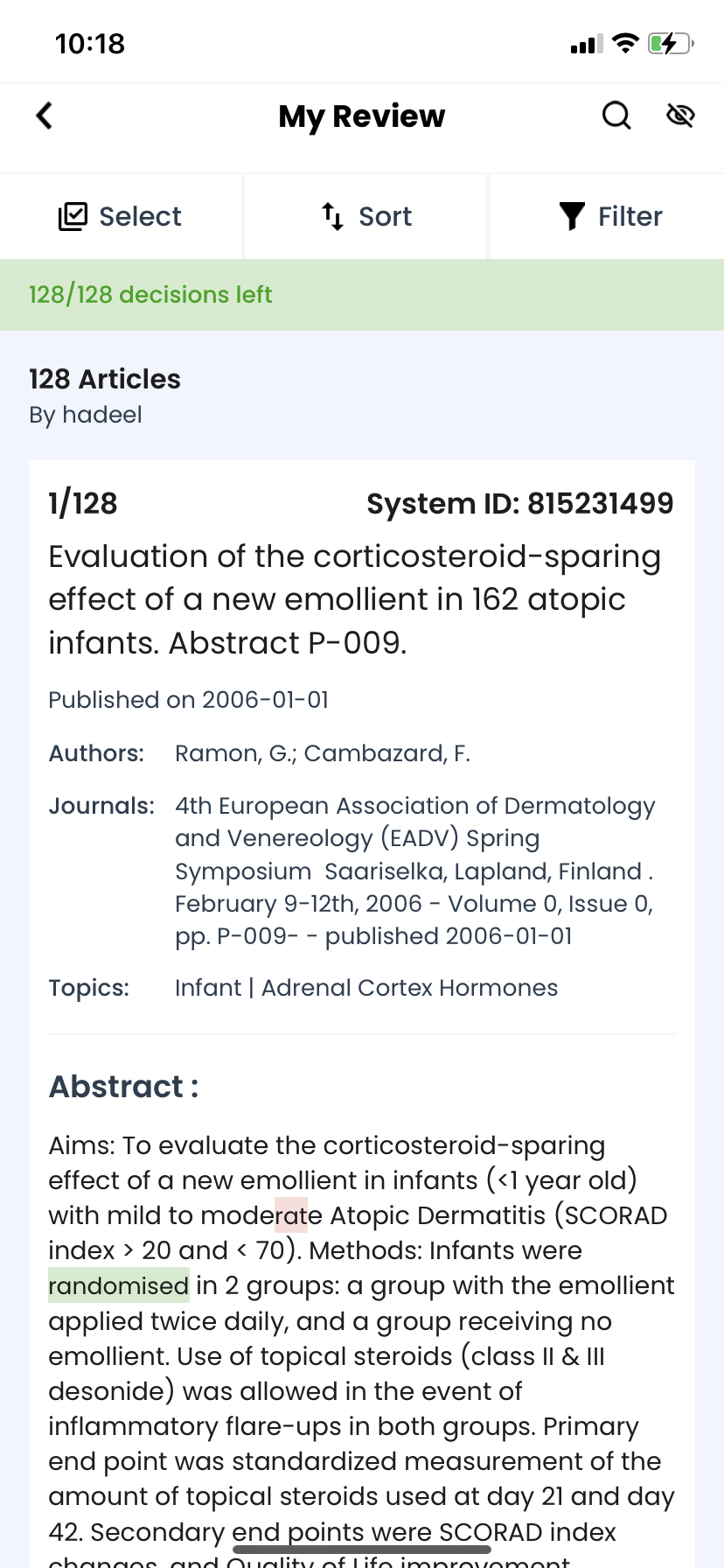Tap the Wi-Fi status icon
This screenshot has height=1568, width=724.
click(x=625, y=43)
